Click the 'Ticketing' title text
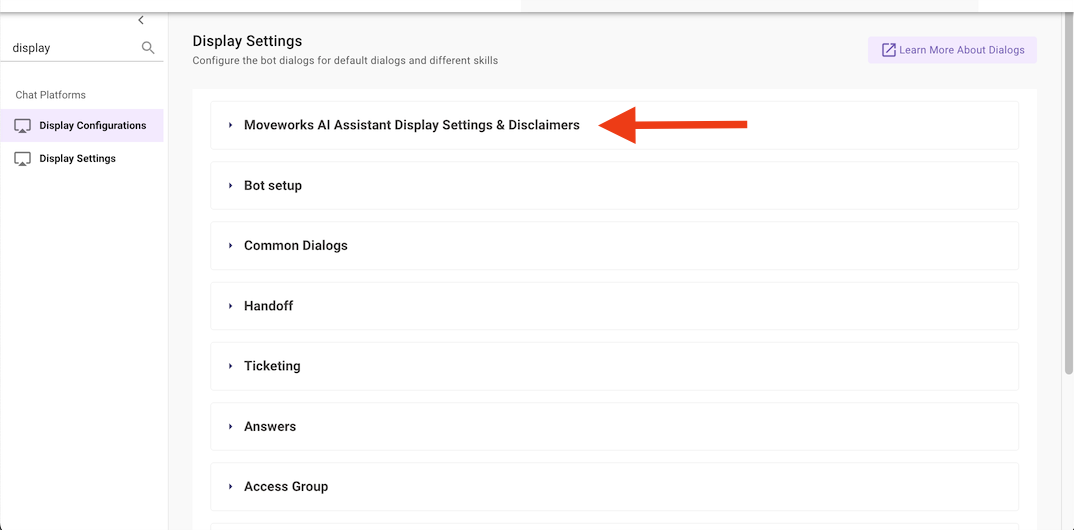The width and height of the screenshot is (1074, 530). pos(272,366)
